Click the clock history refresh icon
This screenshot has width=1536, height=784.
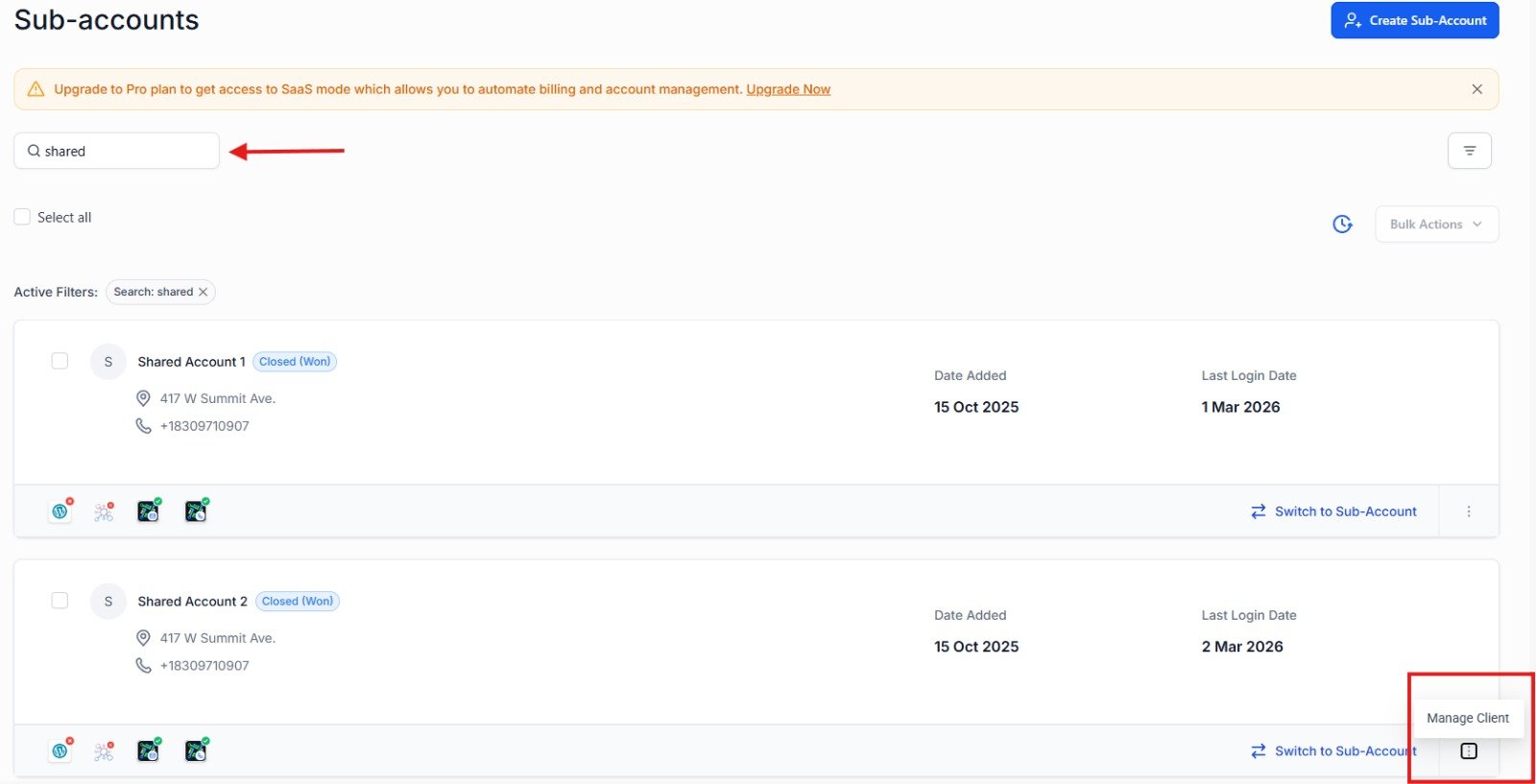tap(1342, 224)
